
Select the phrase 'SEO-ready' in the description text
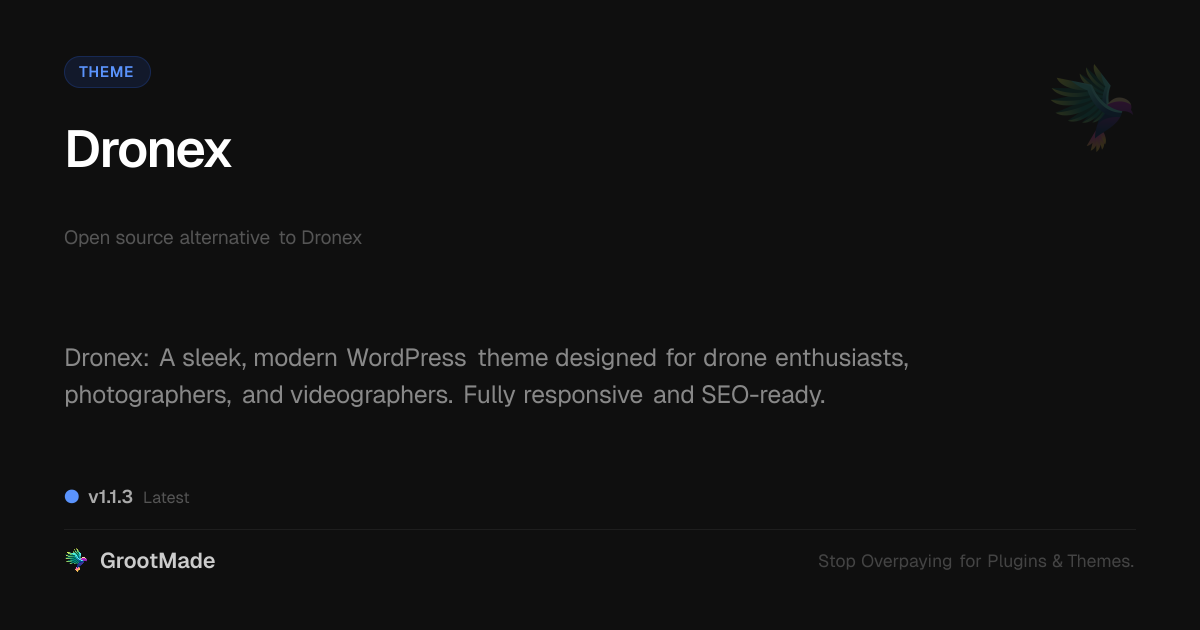(x=764, y=394)
